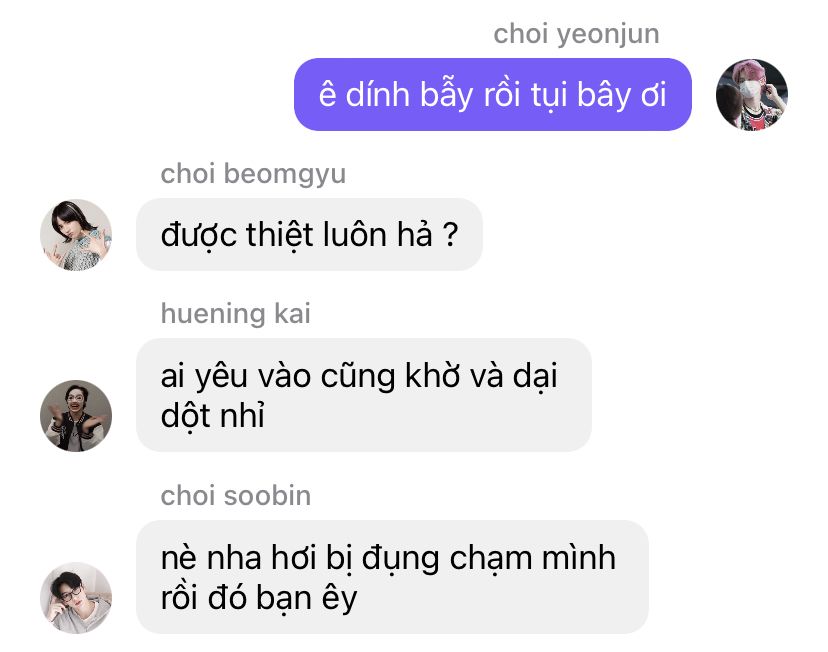
Task: Open choi yeonjun's pink-haired profile avatar
Action: [x=751, y=95]
